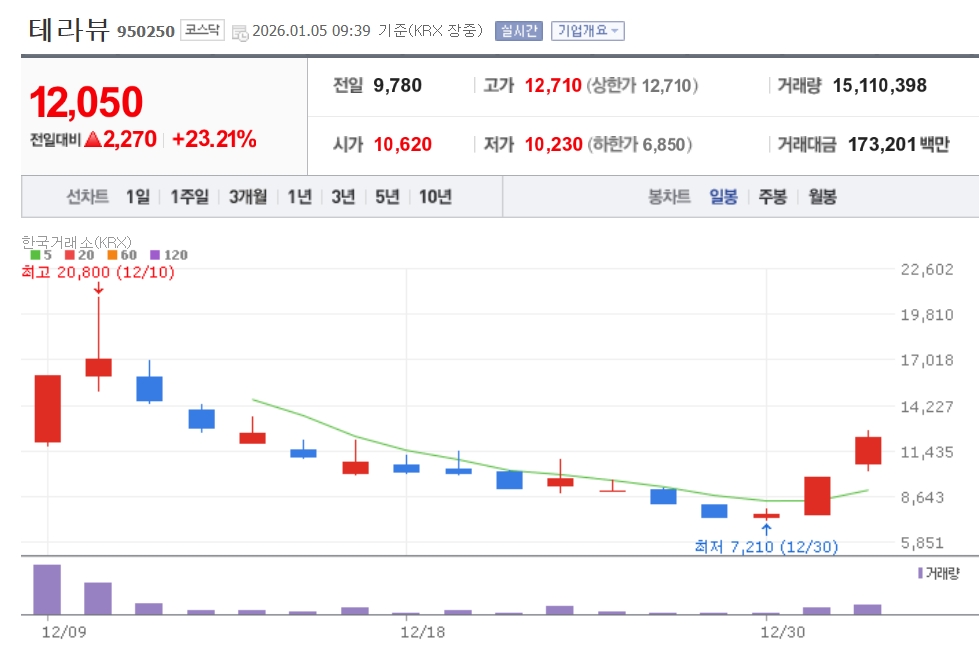Click the red up-triangle price change icon

(92, 140)
